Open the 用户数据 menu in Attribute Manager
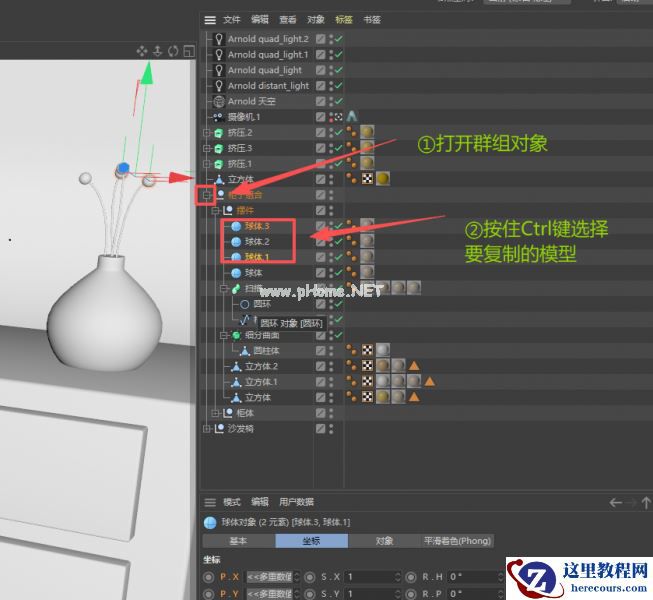This screenshot has width=653, height=600. click(297, 502)
